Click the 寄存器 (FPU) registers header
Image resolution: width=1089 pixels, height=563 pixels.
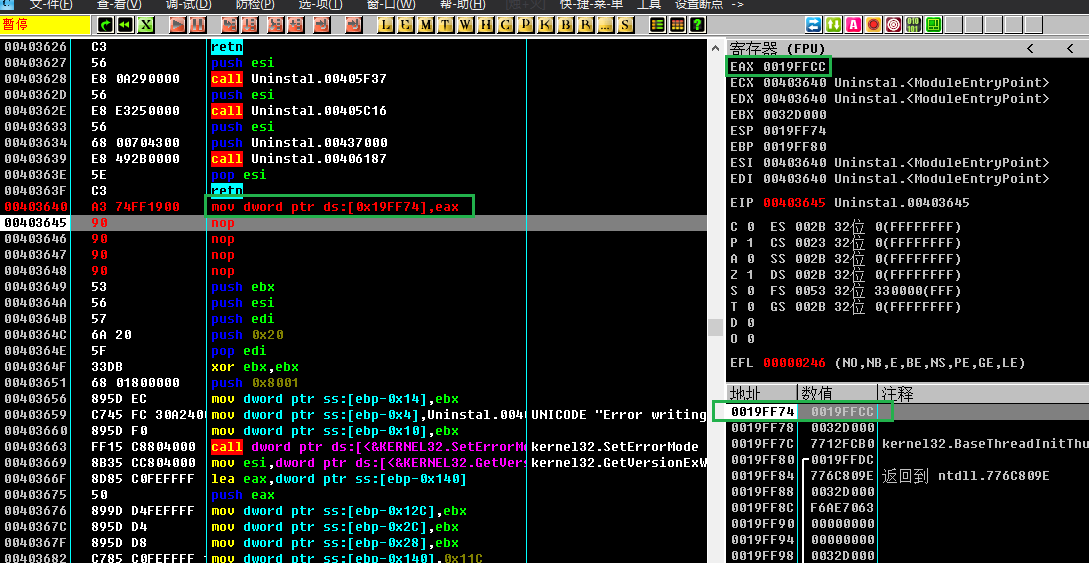point(777,48)
